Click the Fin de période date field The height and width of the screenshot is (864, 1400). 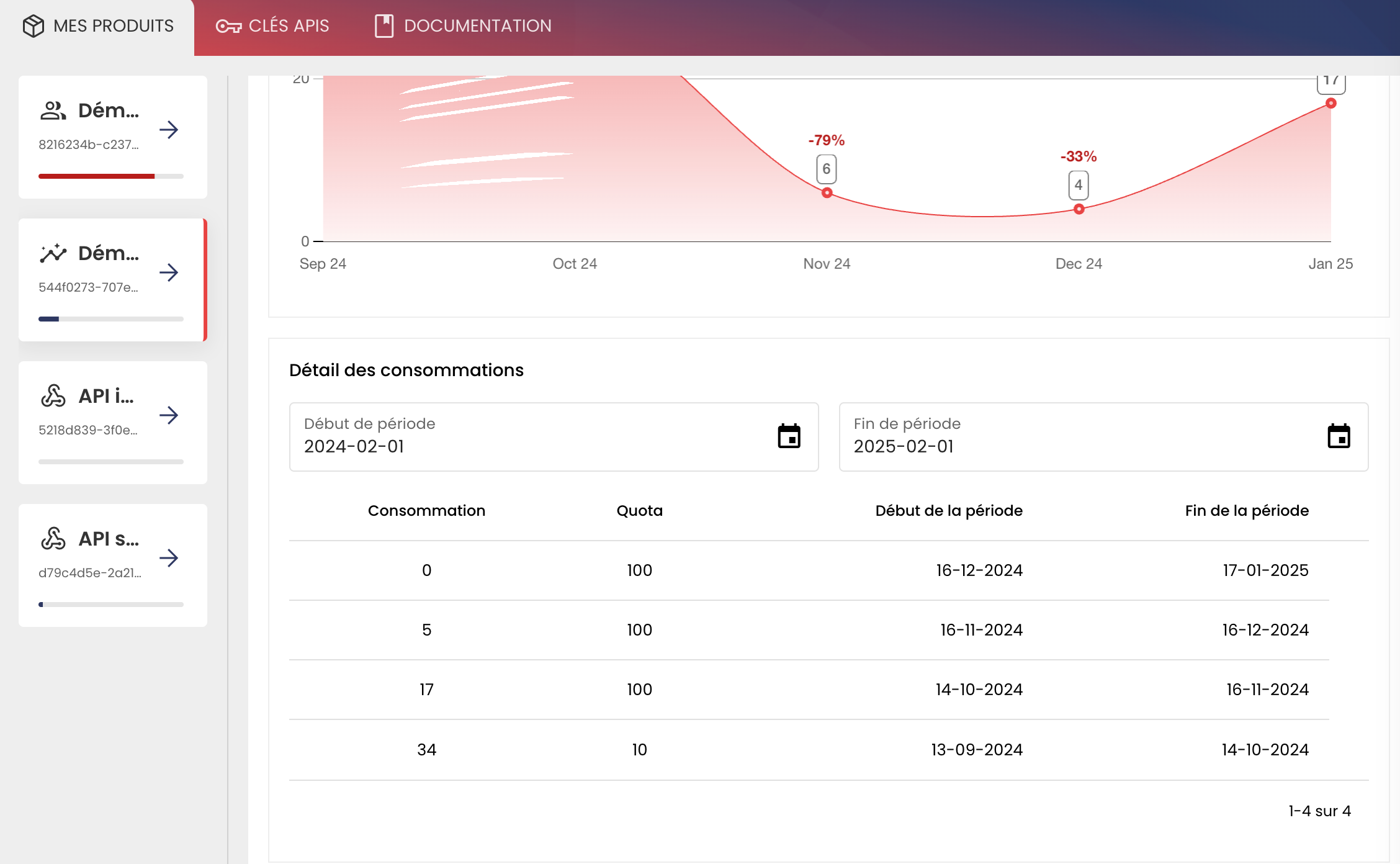(x=1103, y=437)
